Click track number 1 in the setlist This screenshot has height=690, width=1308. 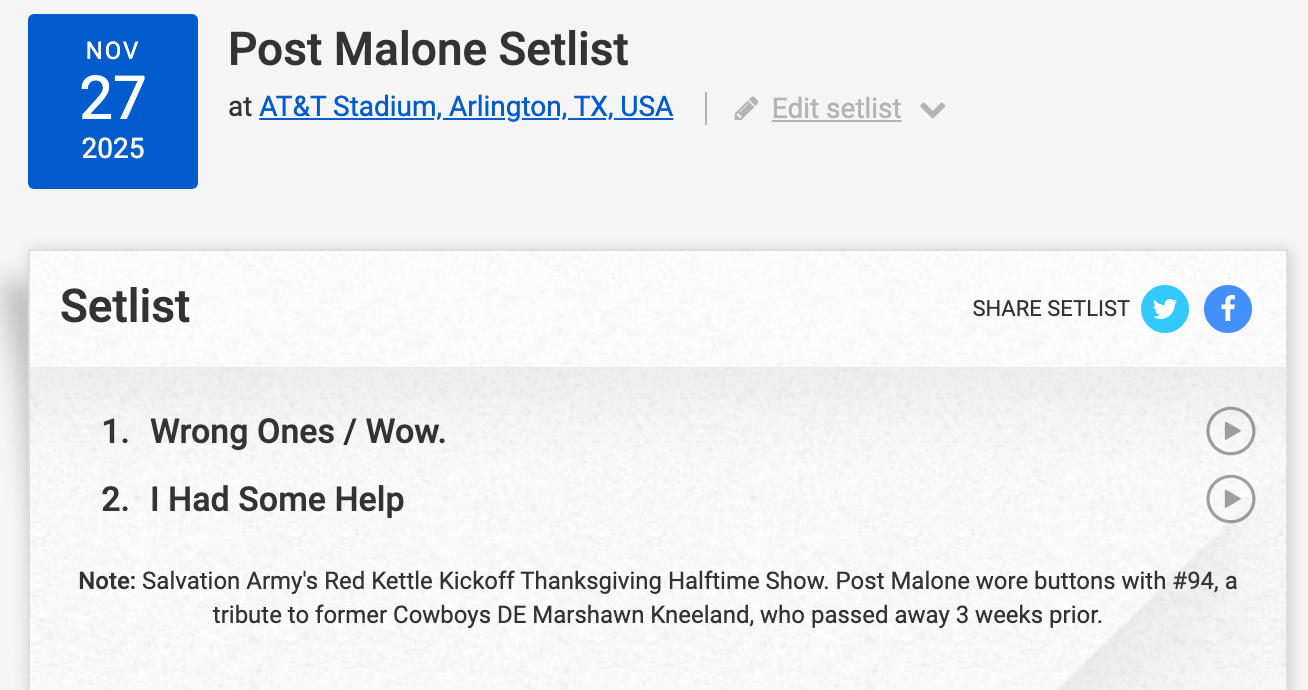pyautogui.click(x=115, y=432)
